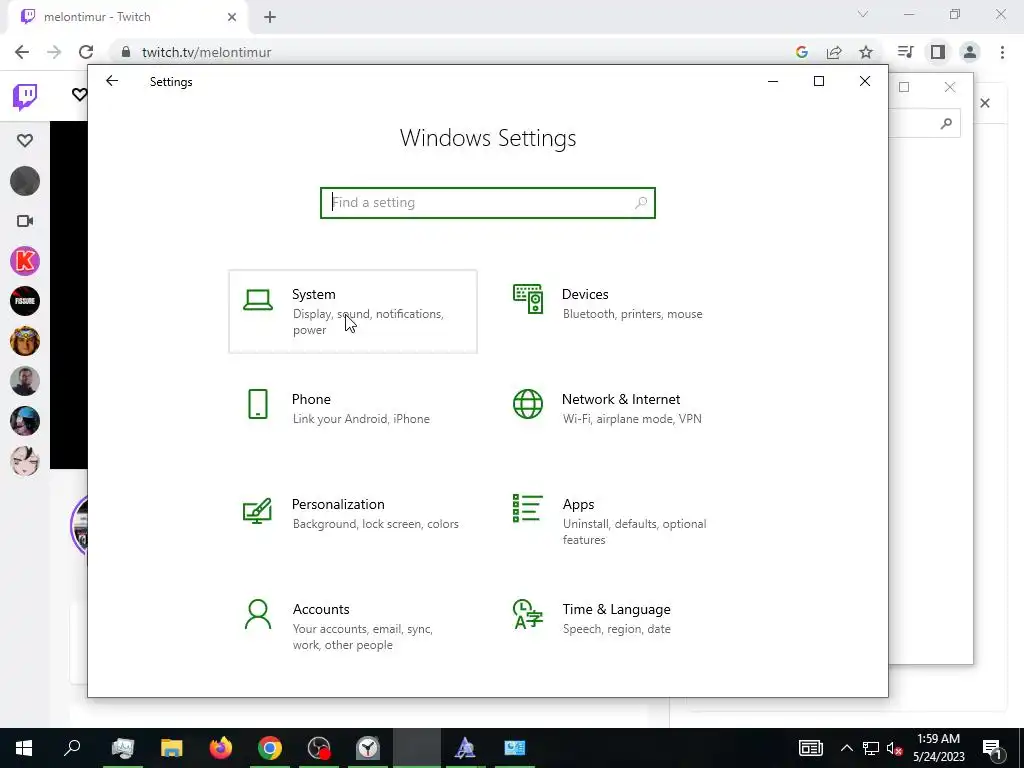Screen dimensions: 1024x768
Task: Open the Windows Start menu
Action: (24, 748)
